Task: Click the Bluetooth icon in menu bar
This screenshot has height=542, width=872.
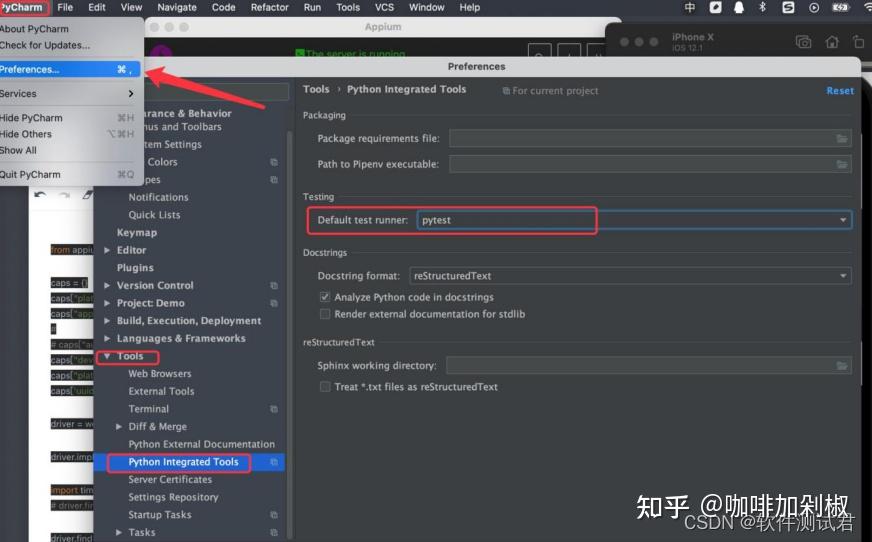Action: [762, 8]
